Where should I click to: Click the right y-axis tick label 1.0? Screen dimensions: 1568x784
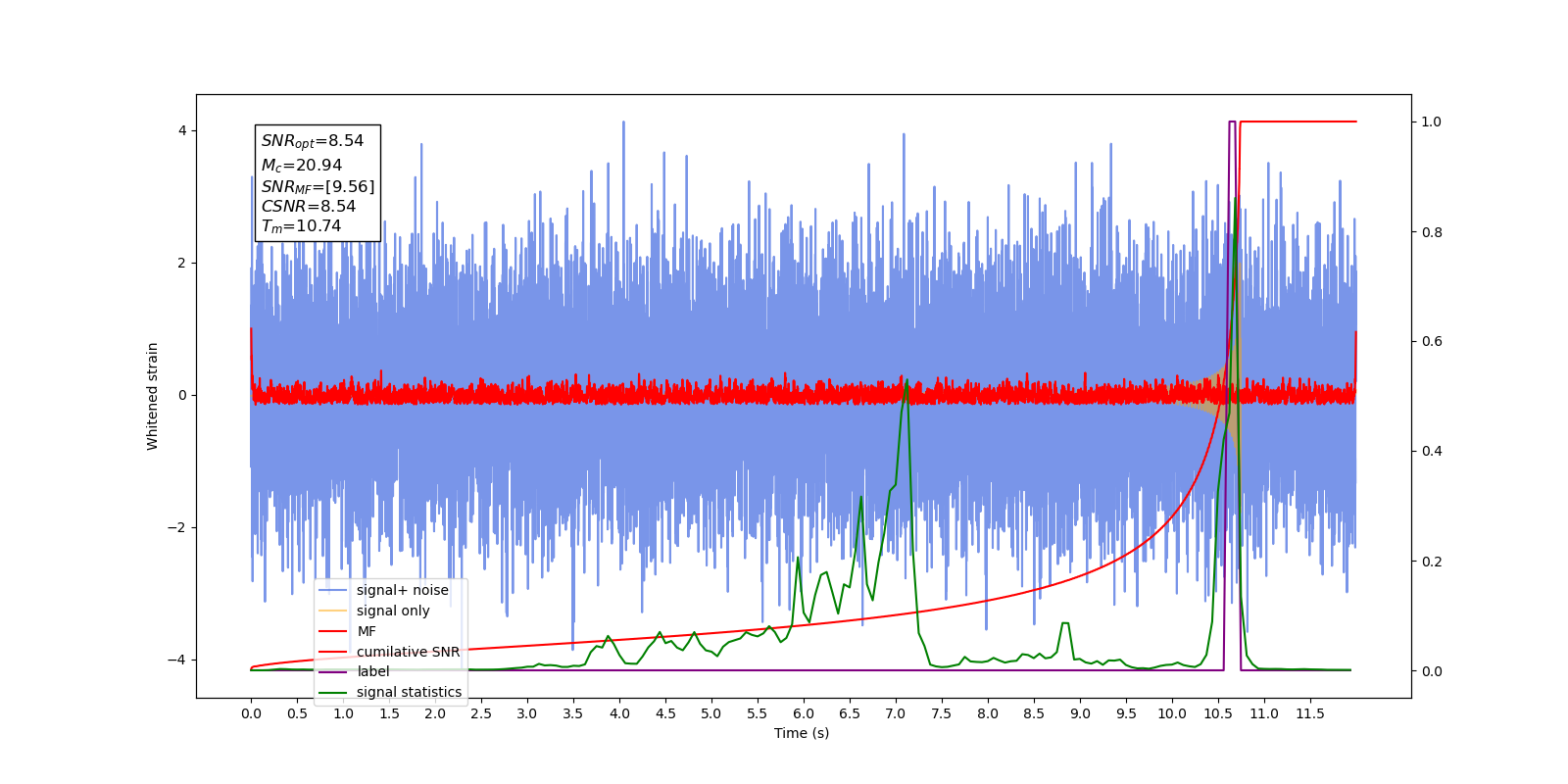click(x=1432, y=122)
